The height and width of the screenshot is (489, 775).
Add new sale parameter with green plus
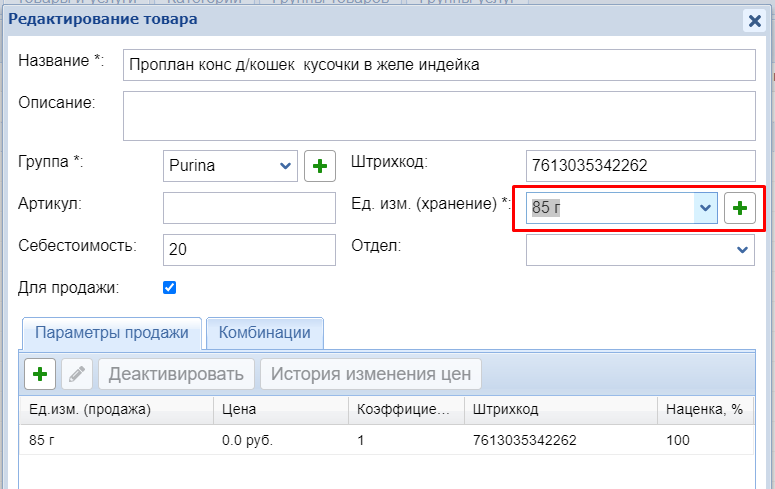click(x=40, y=374)
